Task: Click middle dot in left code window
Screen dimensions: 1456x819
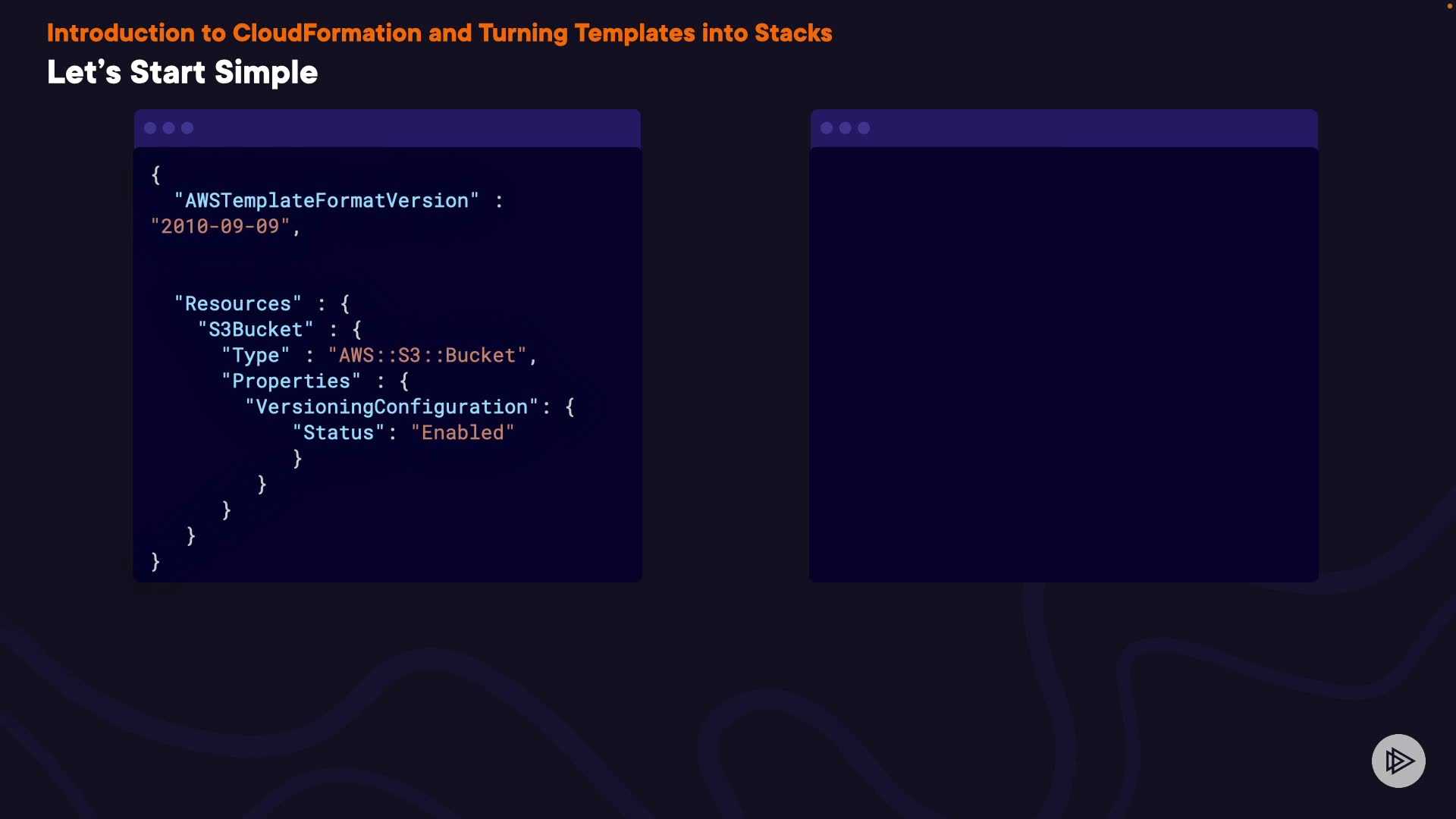Action: 168,128
